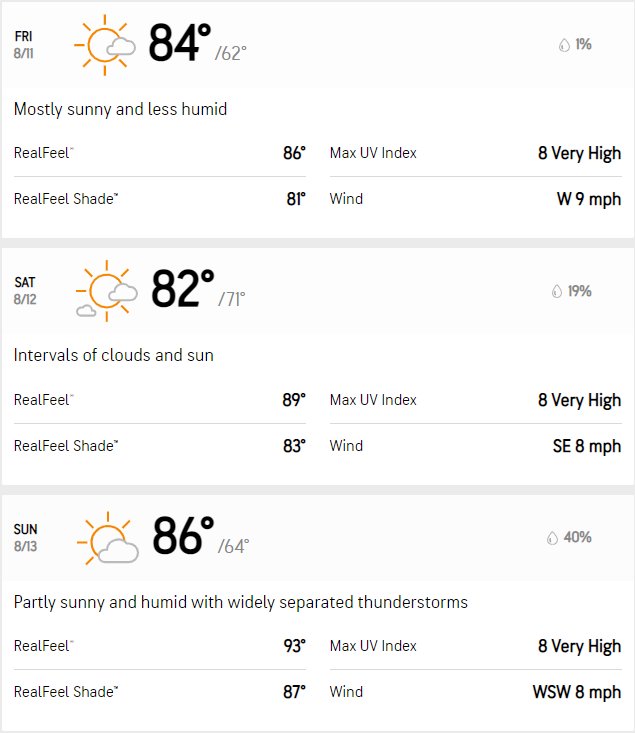635x733 pixels.
Task: Click Saturday's Wind SE 8 mph value
Action: (x=587, y=446)
